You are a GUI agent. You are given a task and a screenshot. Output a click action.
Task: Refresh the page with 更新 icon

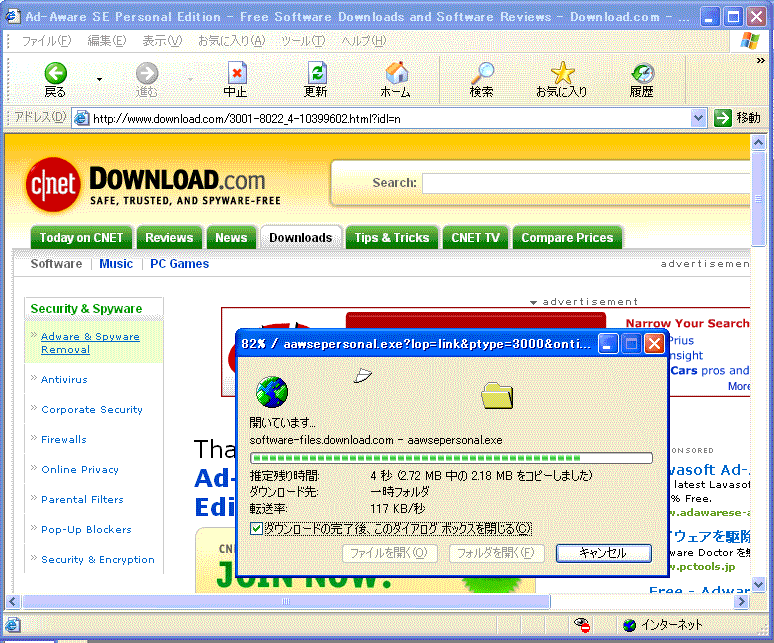tap(316, 73)
